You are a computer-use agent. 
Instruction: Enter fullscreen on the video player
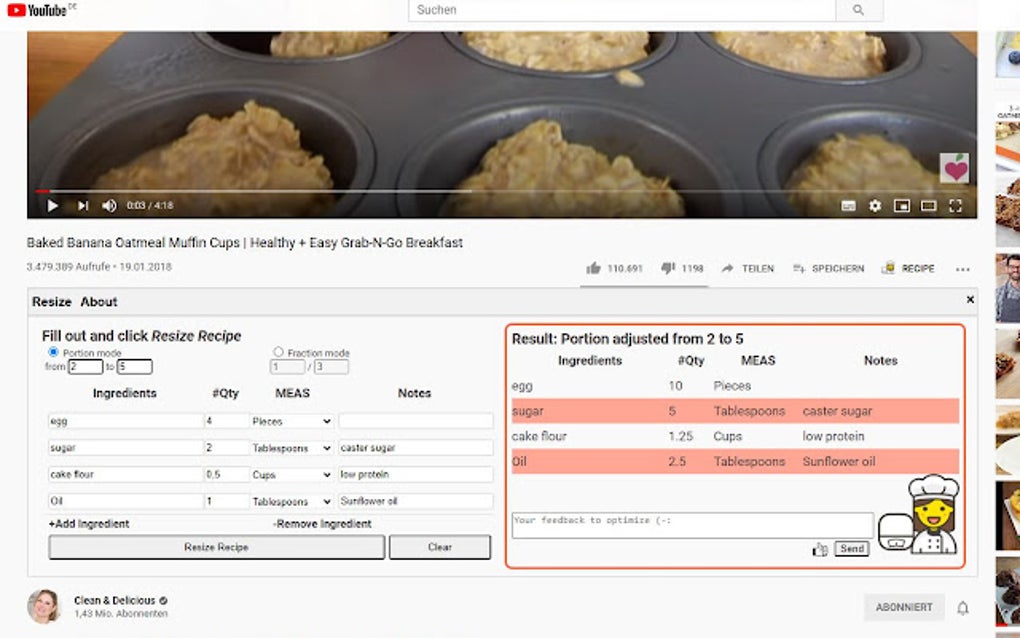956,205
